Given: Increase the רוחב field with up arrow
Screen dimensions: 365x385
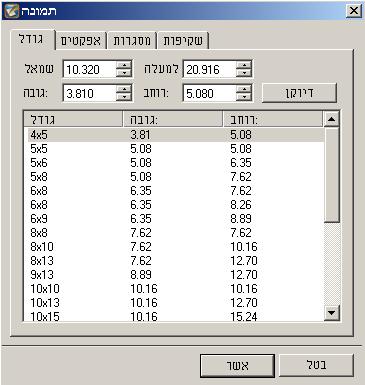Looking at the screenshot, I should pos(244,89).
